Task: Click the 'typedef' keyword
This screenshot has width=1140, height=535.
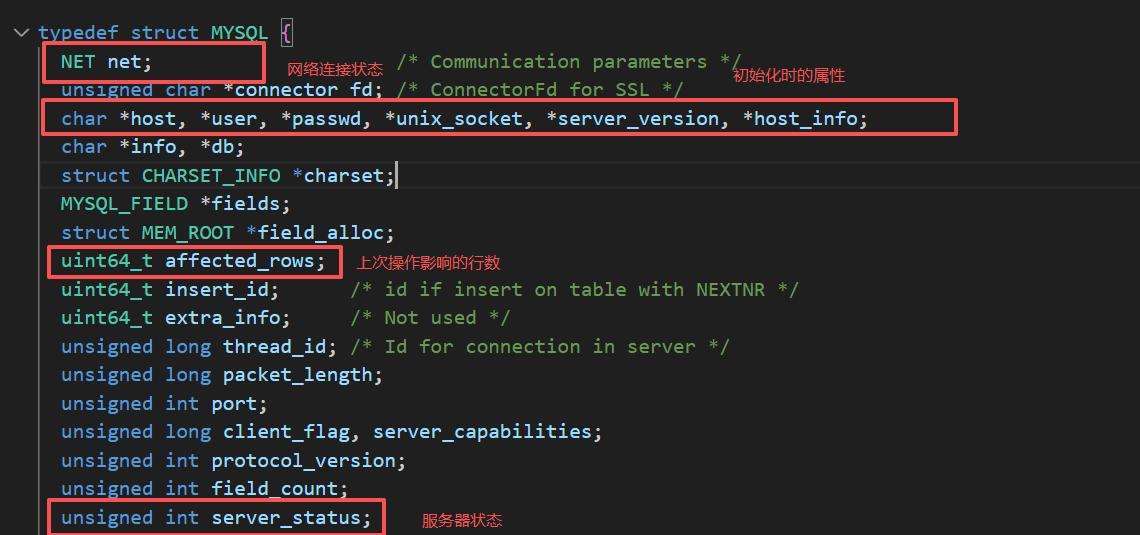Action: (79, 33)
